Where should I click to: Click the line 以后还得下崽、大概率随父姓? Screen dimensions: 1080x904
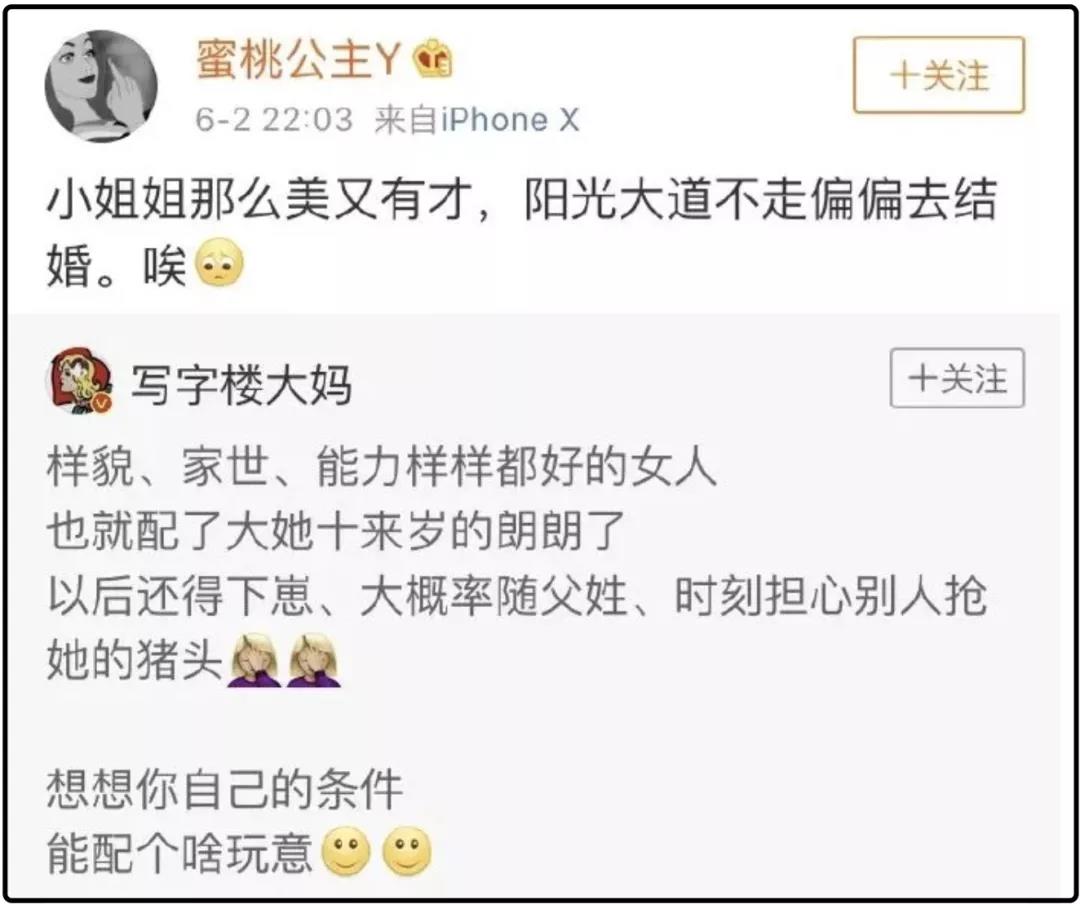tap(336, 595)
